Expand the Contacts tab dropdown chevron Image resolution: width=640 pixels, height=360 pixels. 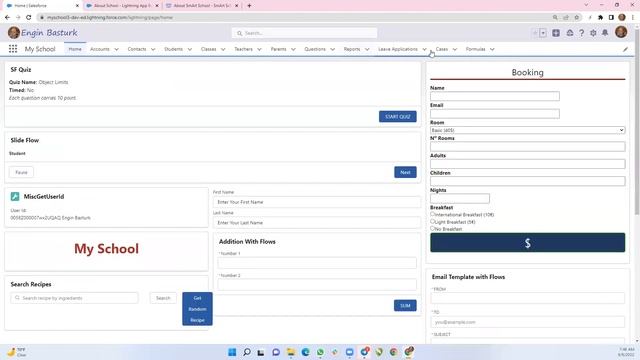pyautogui.click(x=153, y=49)
